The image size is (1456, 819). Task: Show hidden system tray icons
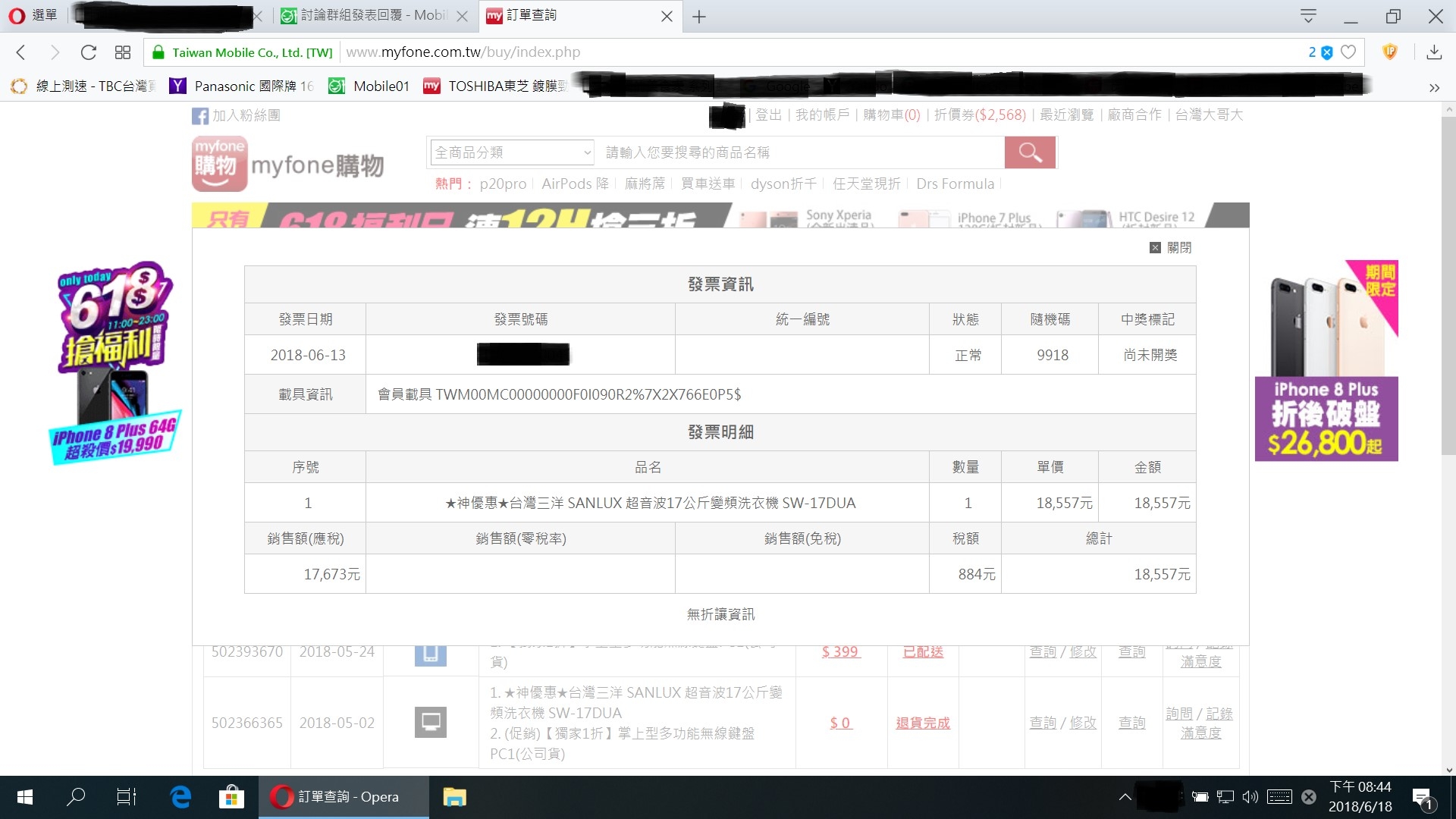coord(1125,797)
